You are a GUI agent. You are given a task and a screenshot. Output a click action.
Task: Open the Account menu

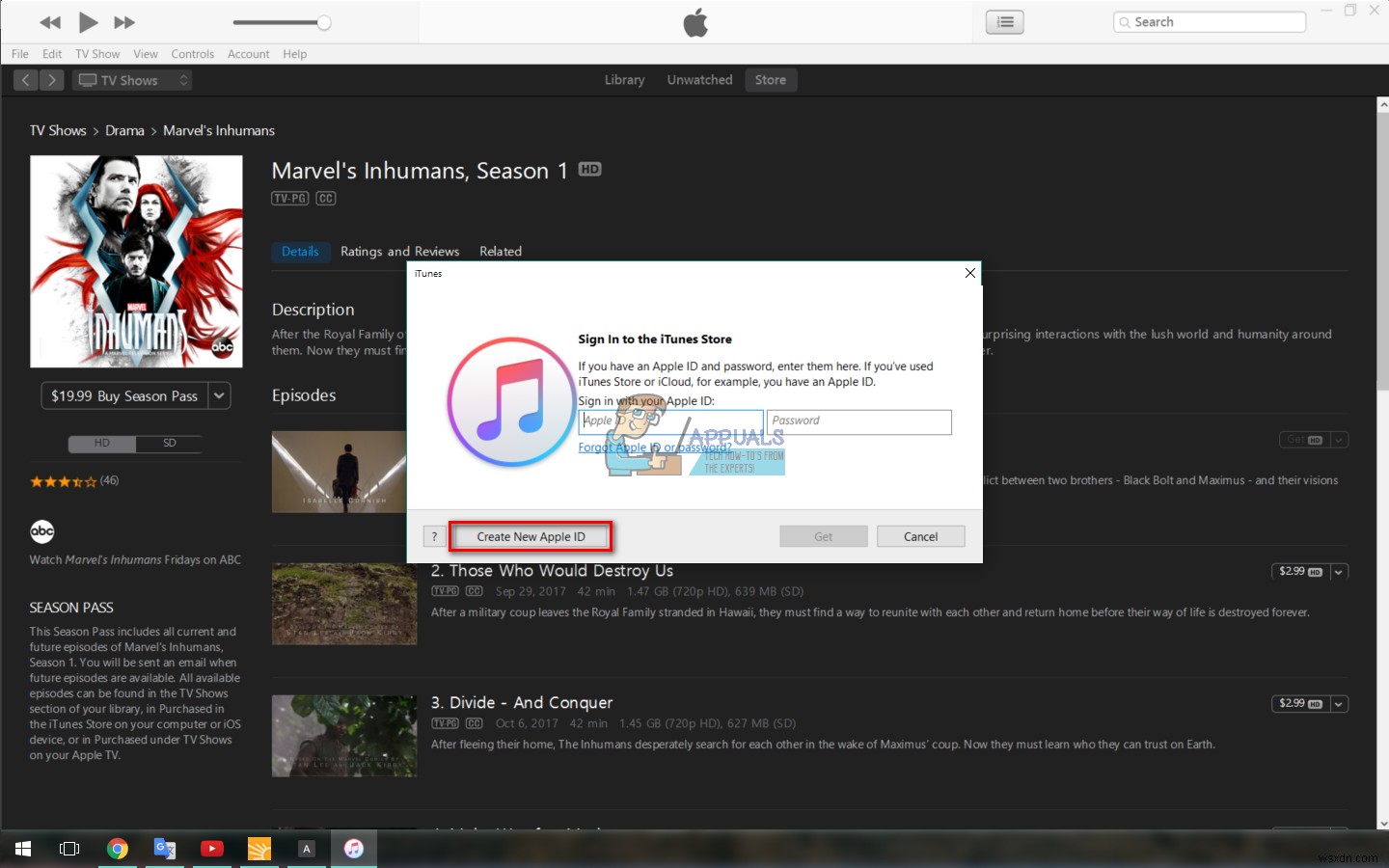pyautogui.click(x=248, y=54)
